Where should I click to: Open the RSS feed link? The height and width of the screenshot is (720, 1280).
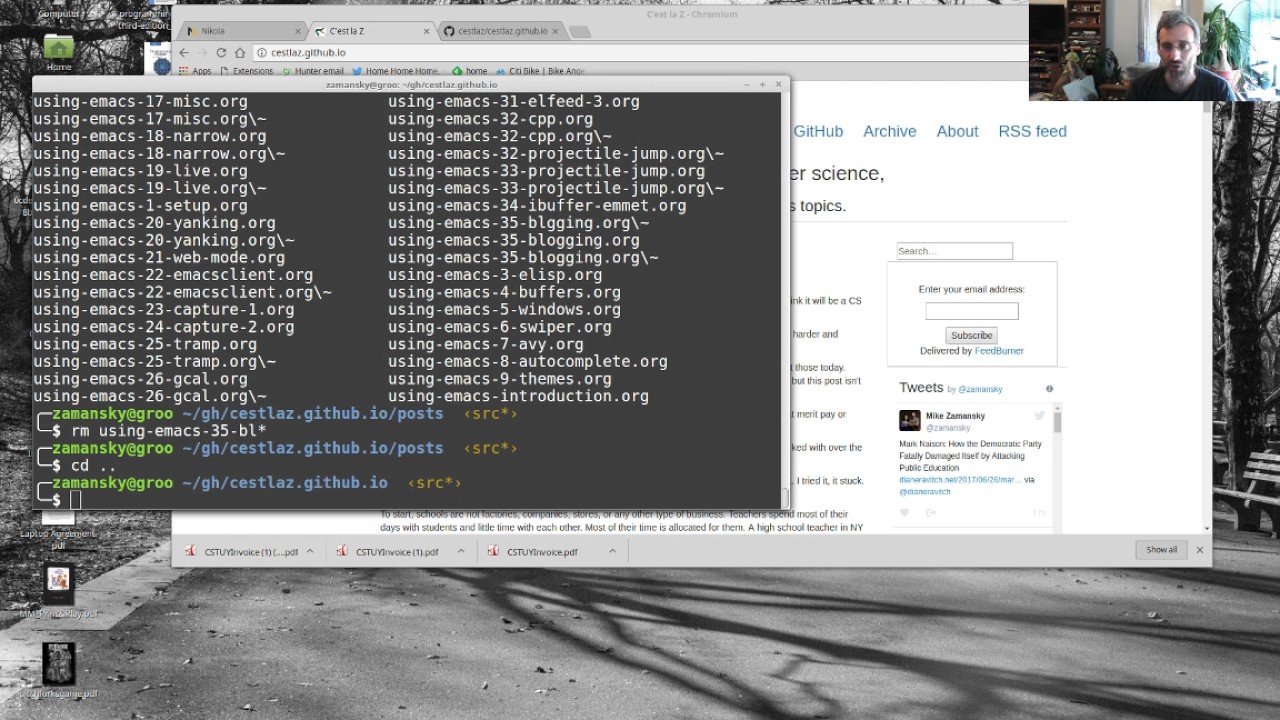[1032, 131]
